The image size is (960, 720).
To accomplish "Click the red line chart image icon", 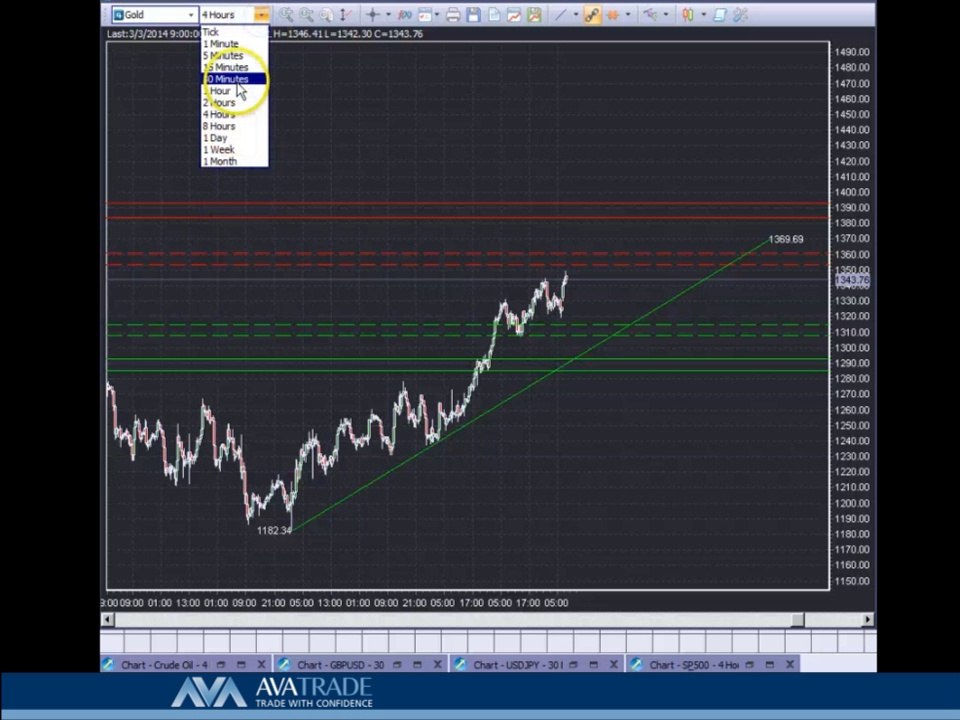I will pyautogui.click(x=514, y=15).
